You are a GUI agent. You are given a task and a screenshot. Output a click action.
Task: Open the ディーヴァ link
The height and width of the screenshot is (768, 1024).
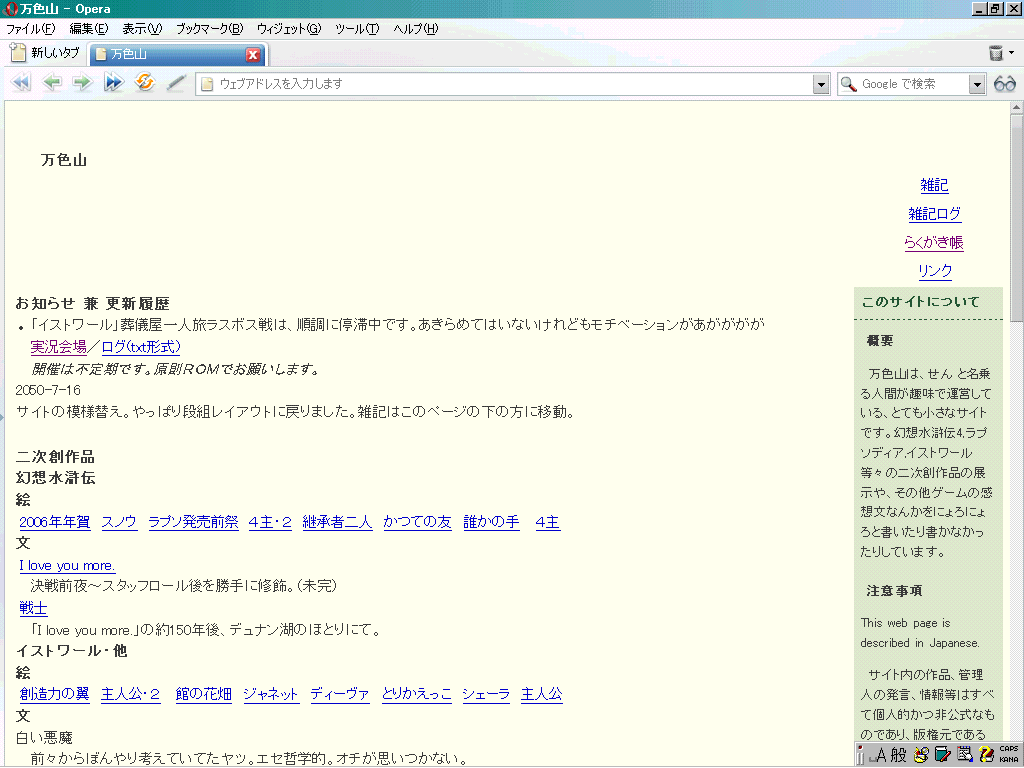[x=340, y=694]
